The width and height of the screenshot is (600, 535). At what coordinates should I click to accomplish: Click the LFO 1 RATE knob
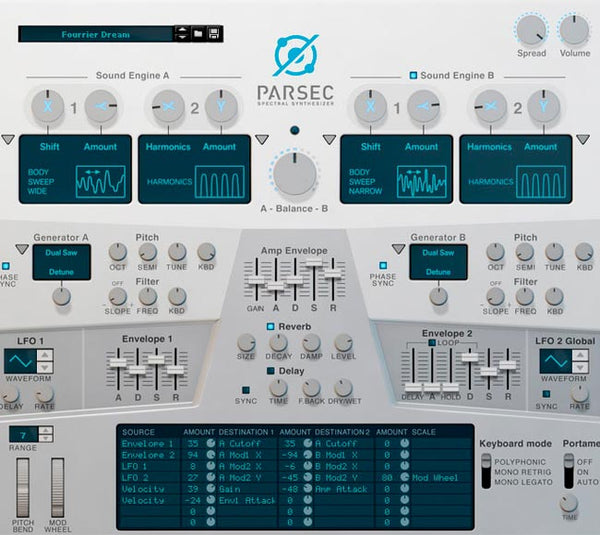44,393
